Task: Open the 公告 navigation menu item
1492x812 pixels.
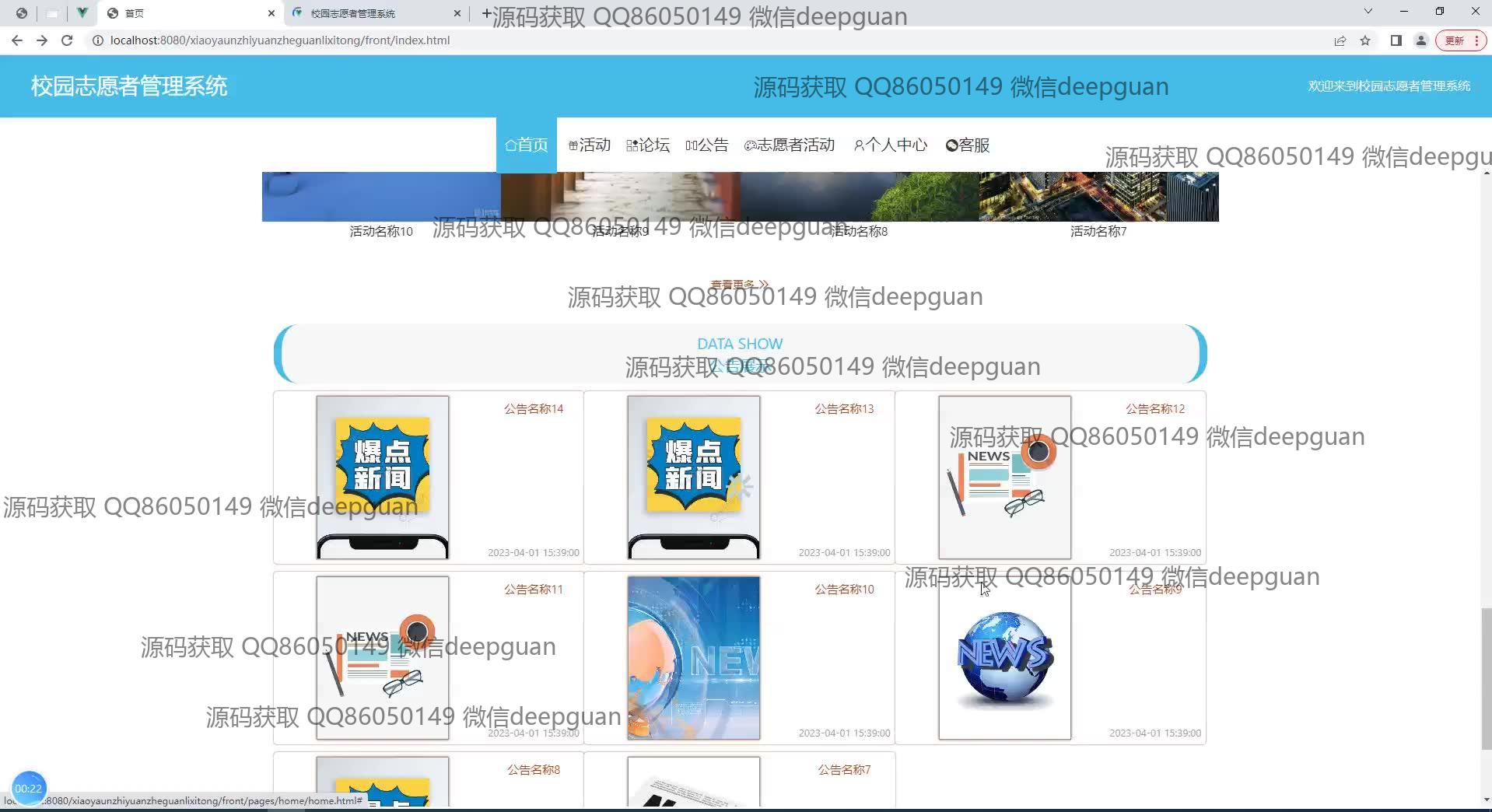Action: click(707, 145)
